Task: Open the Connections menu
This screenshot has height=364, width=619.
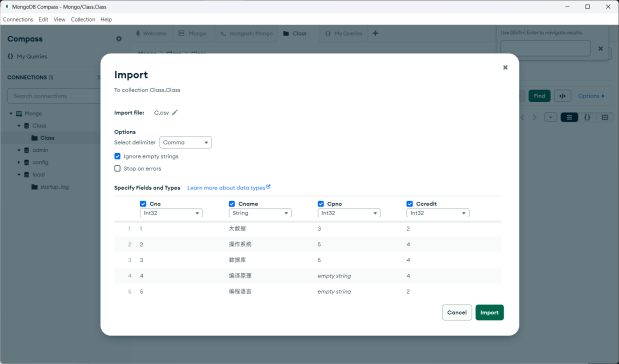Action: click(18, 19)
